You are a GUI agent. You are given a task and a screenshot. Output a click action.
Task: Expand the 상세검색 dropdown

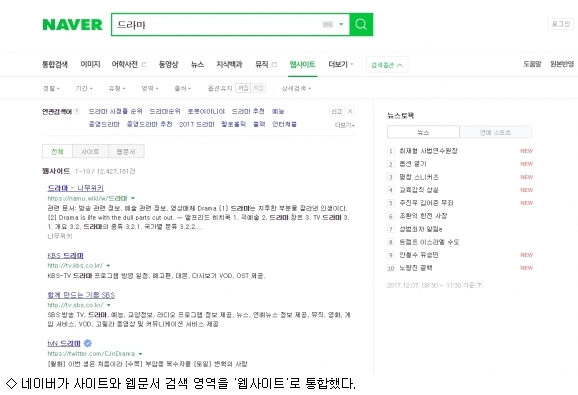click(x=296, y=88)
